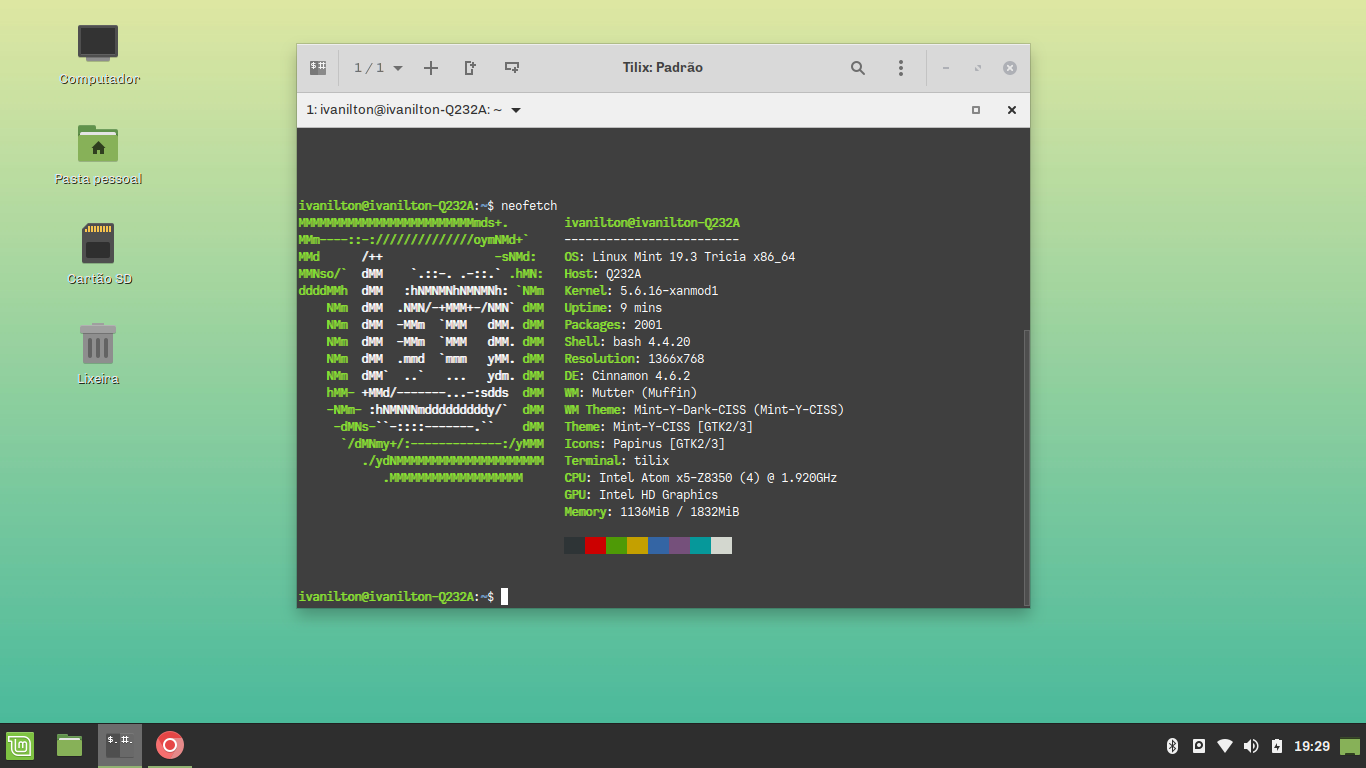
Task: Open the volume control in tray
Action: (x=1250, y=746)
